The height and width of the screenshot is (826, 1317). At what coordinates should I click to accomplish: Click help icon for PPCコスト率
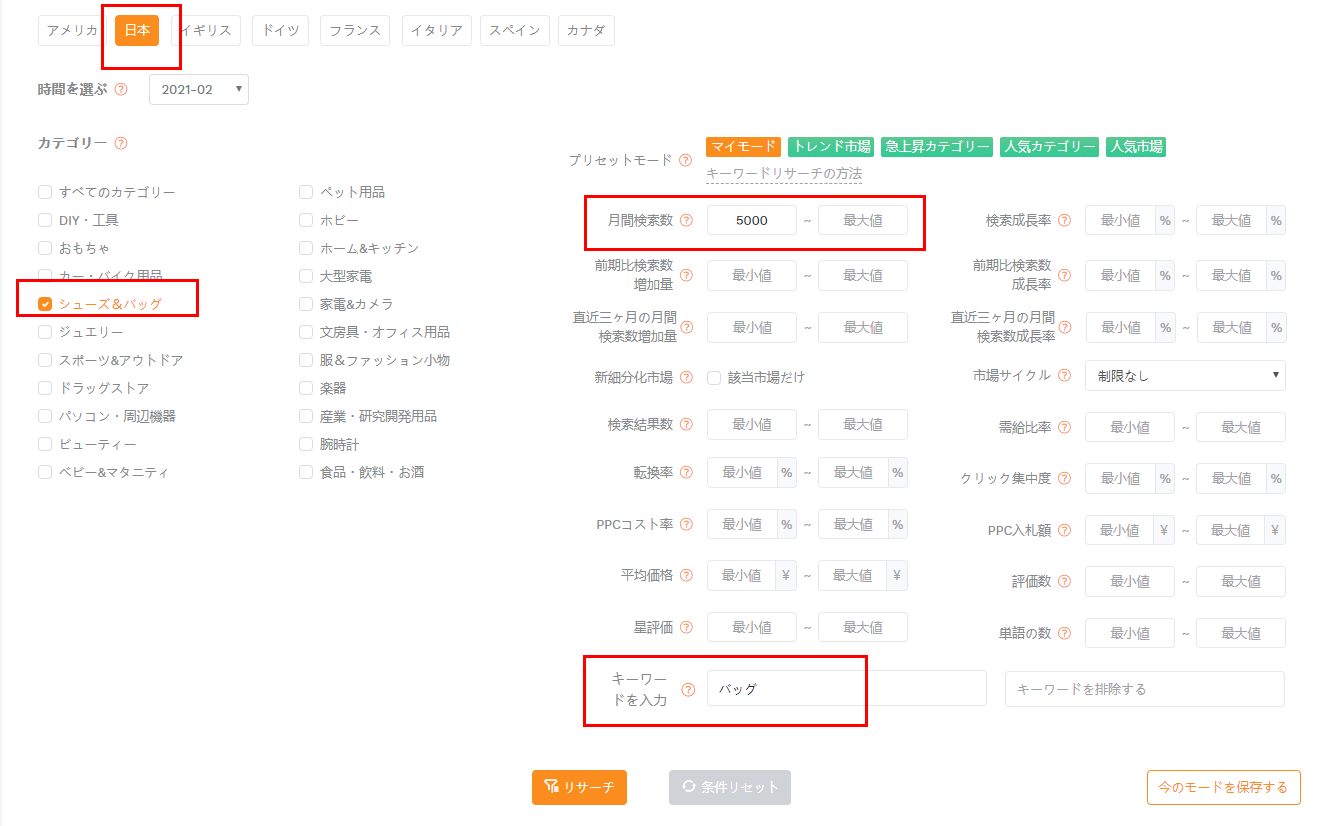[686, 523]
